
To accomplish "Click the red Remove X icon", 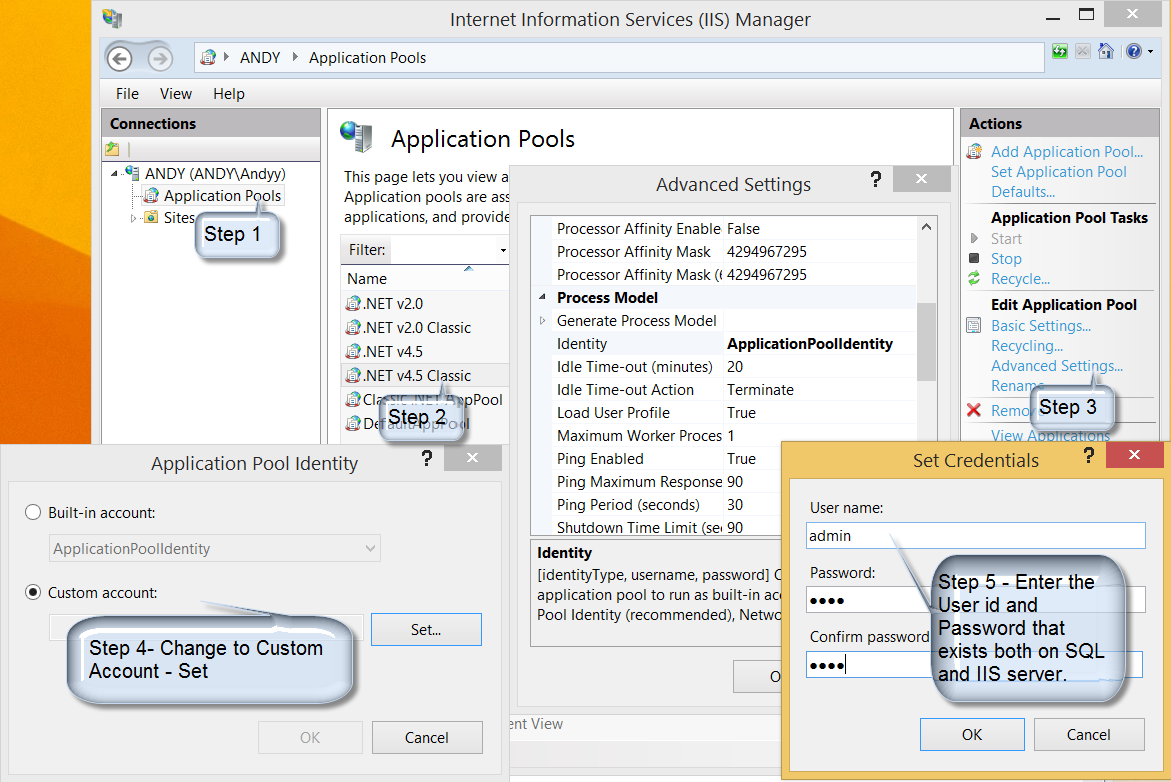I will click(974, 410).
